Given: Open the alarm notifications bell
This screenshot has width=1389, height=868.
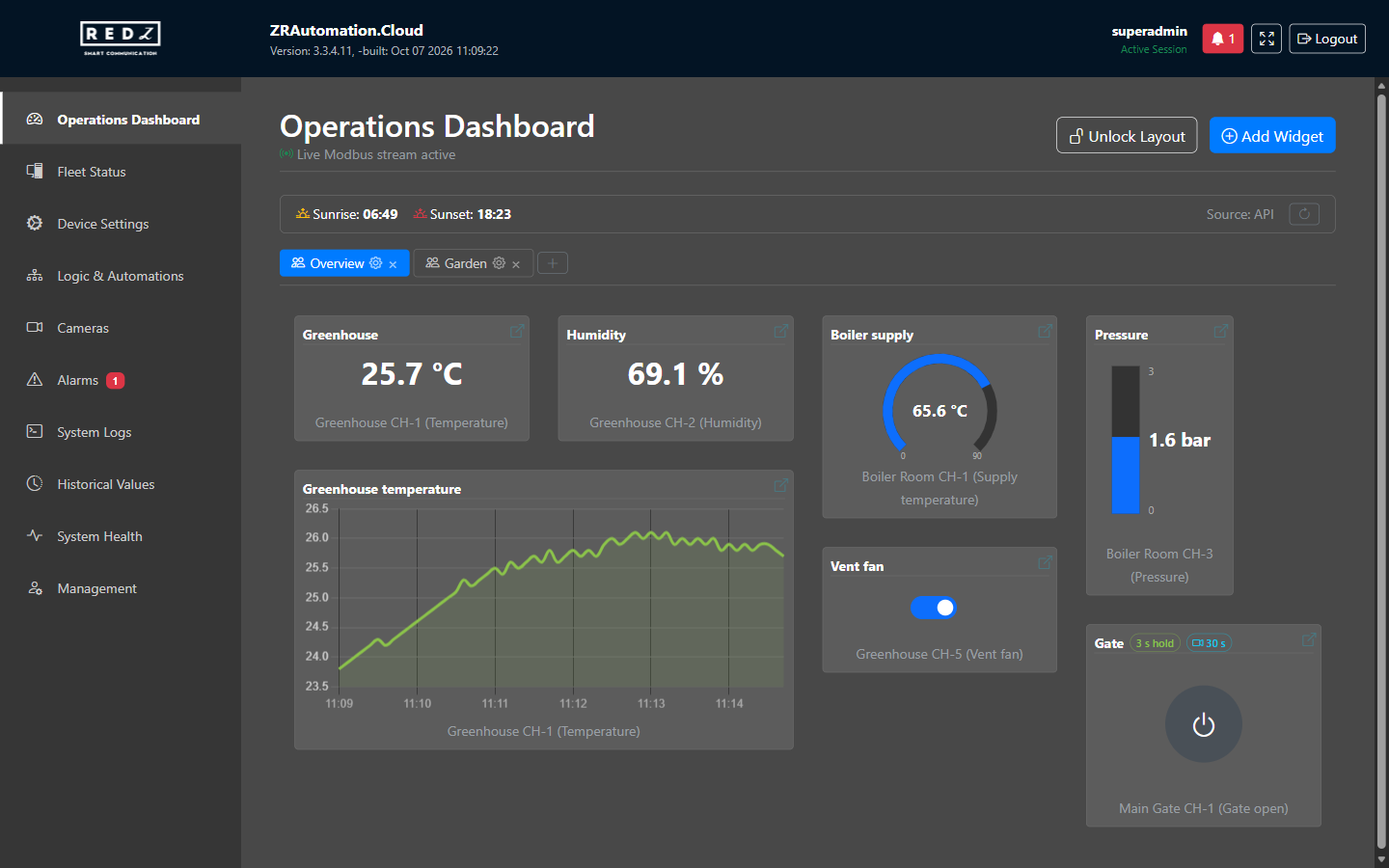Looking at the screenshot, I should pos(1222,39).
